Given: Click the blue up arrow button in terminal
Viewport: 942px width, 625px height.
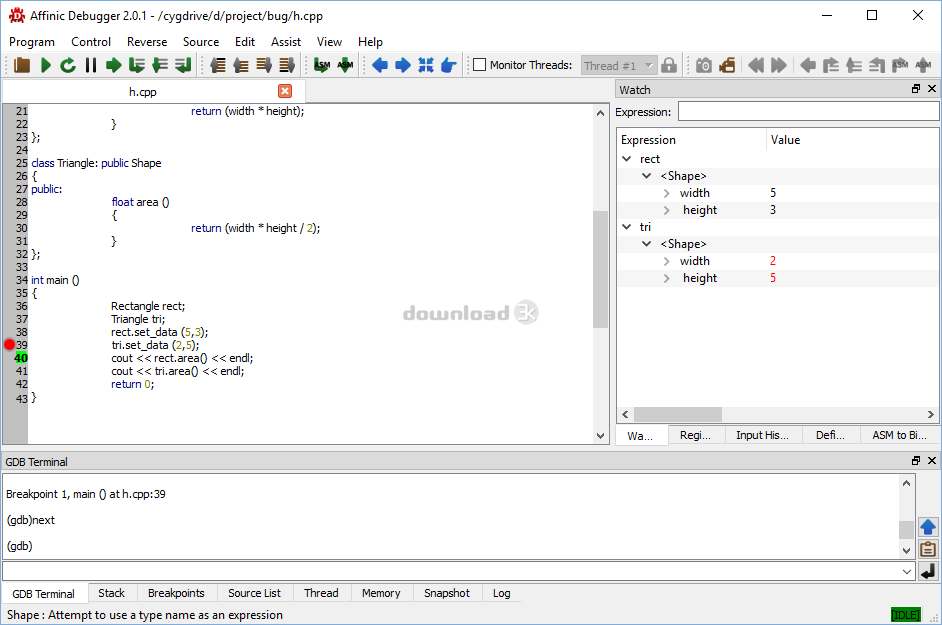Looking at the screenshot, I should tap(927, 527).
